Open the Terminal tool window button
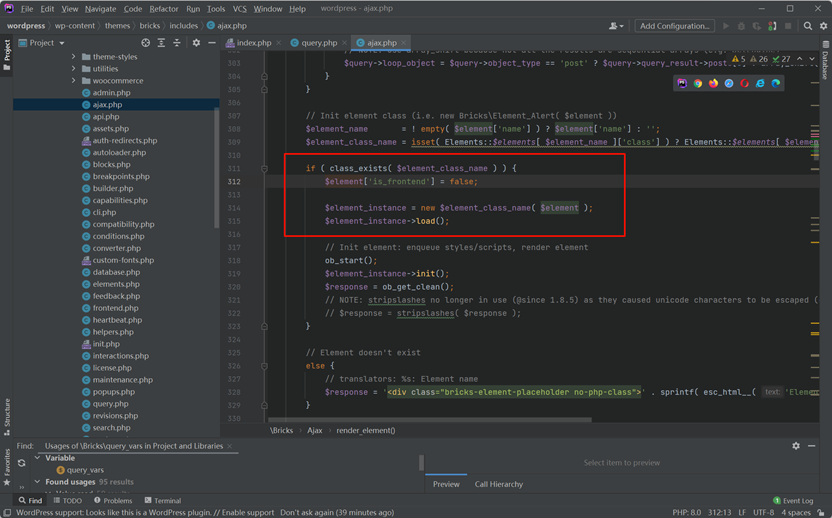 coord(163,500)
